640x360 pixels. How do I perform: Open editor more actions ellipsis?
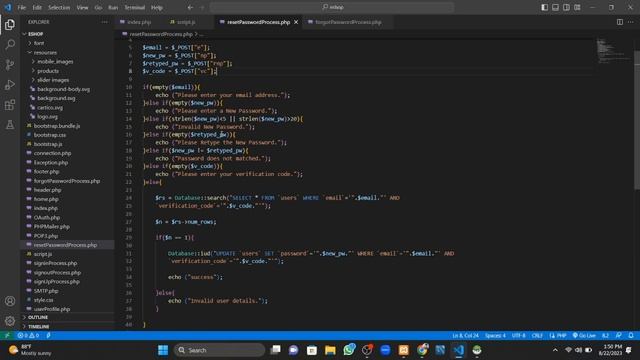pyautogui.click(x=631, y=22)
